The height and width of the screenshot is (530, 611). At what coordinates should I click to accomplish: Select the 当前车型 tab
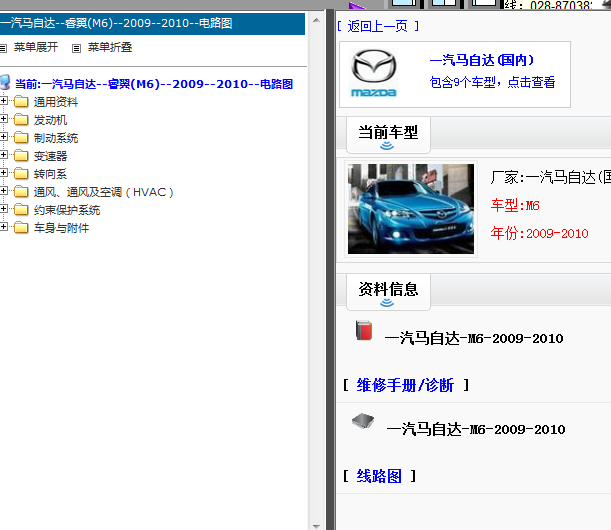[388, 135]
